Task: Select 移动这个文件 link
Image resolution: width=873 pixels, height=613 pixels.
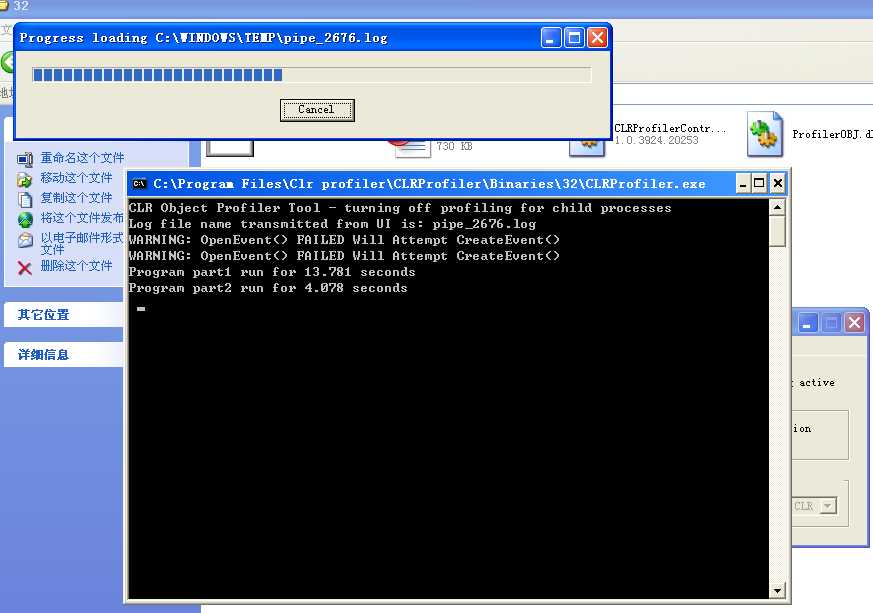Action: (76, 178)
